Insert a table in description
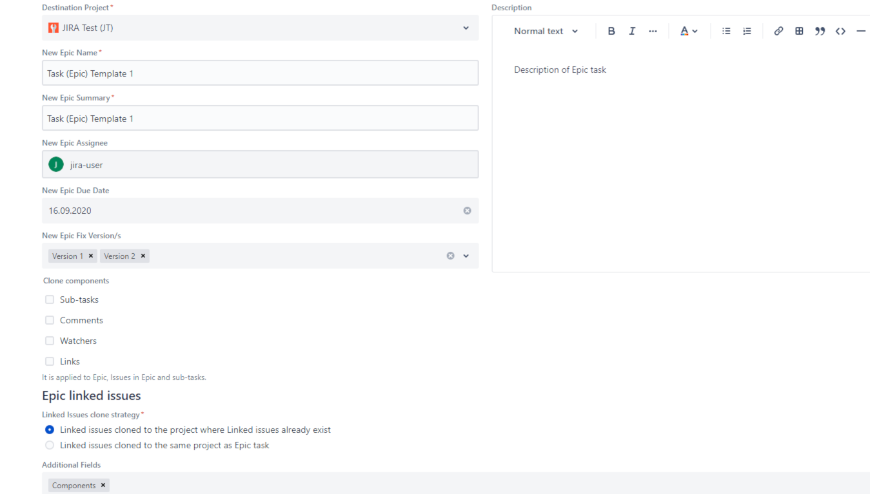The height and width of the screenshot is (494, 870). [799, 31]
